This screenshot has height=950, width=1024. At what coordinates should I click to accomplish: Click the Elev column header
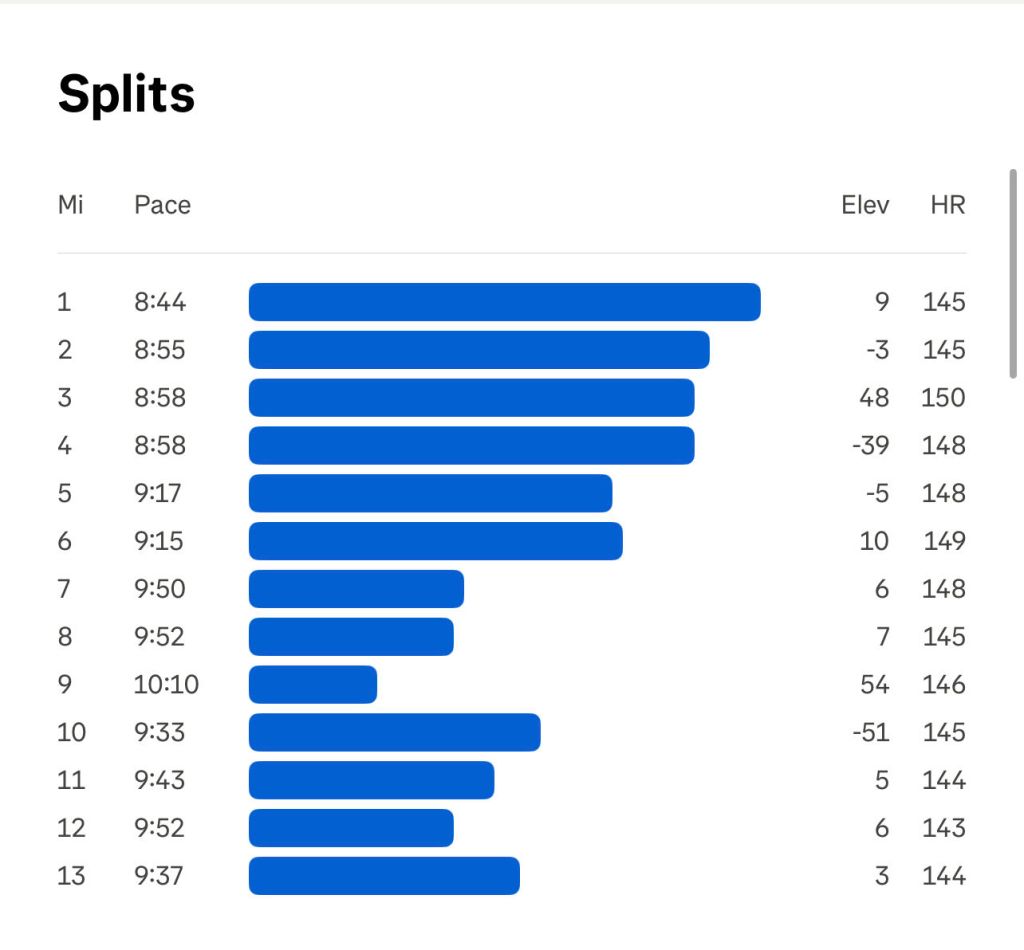pos(865,205)
